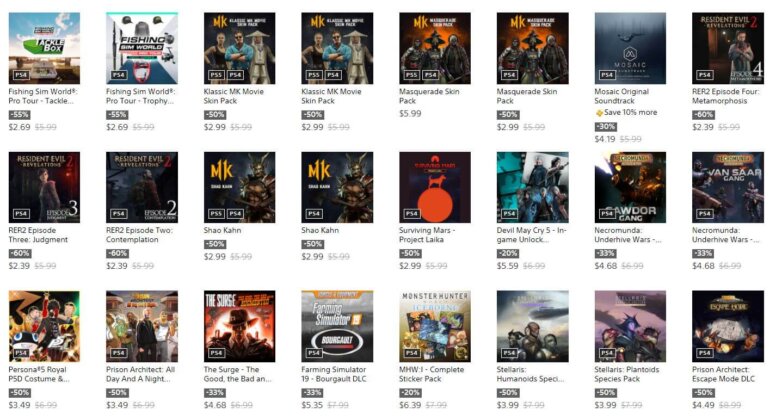The width and height of the screenshot is (776, 420).
Task: Select RER2 Episode Two: Contemplation cover
Action: tap(142, 187)
